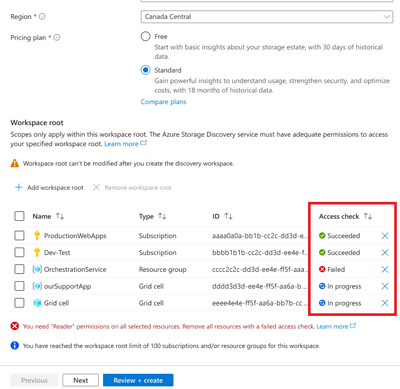Select the Free pricing plan radio button
Screen dimensions: 400x389
[x=146, y=36]
